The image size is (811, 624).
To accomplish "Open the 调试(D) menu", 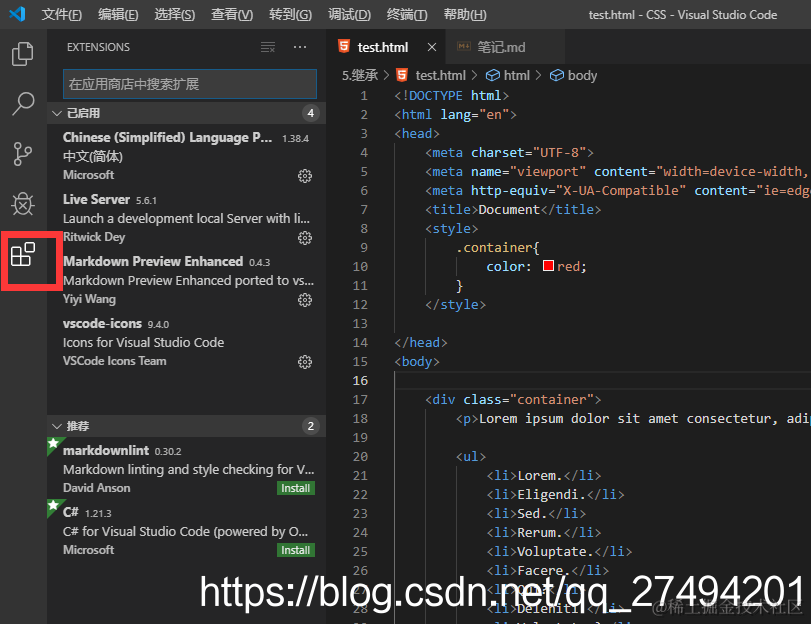I will [x=349, y=14].
